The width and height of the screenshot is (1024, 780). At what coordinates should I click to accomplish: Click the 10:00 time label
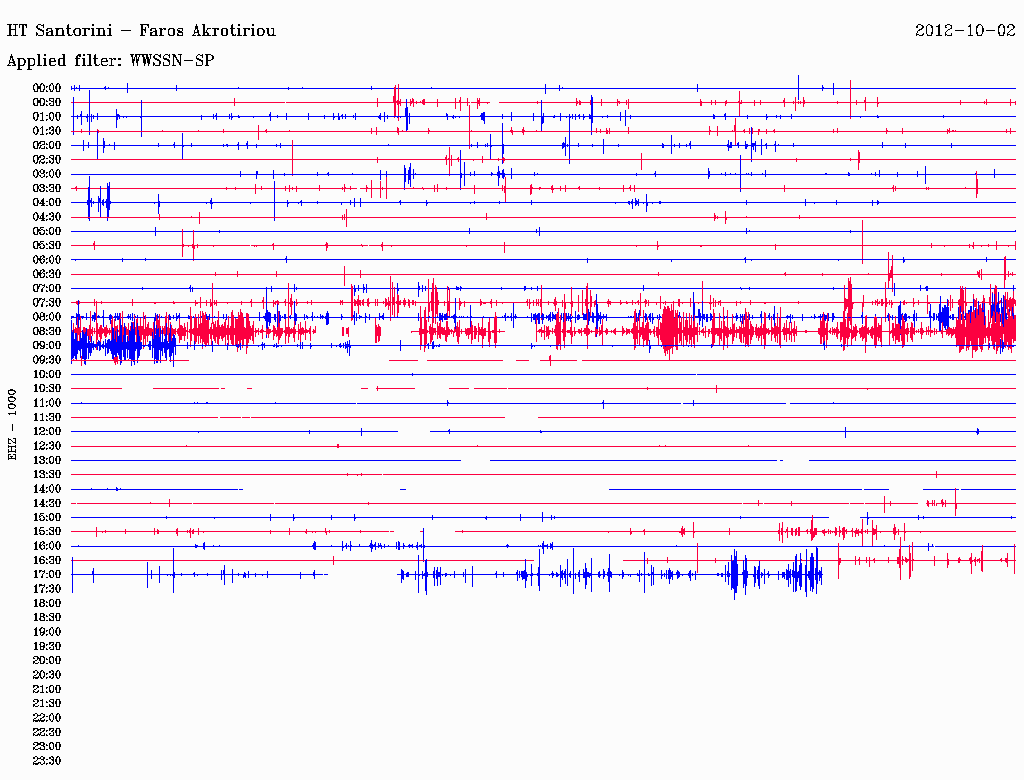[x=47, y=375]
